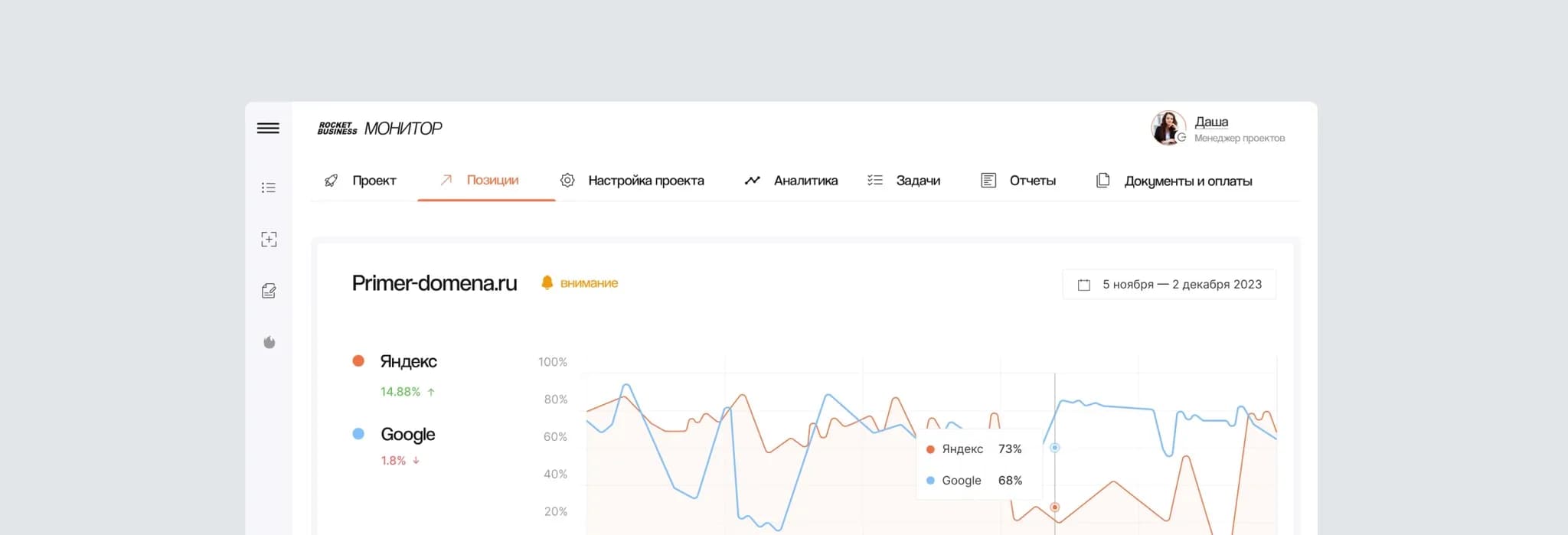Toggle the Google series legend entry
1568x535 pixels.
tap(407, 434)
